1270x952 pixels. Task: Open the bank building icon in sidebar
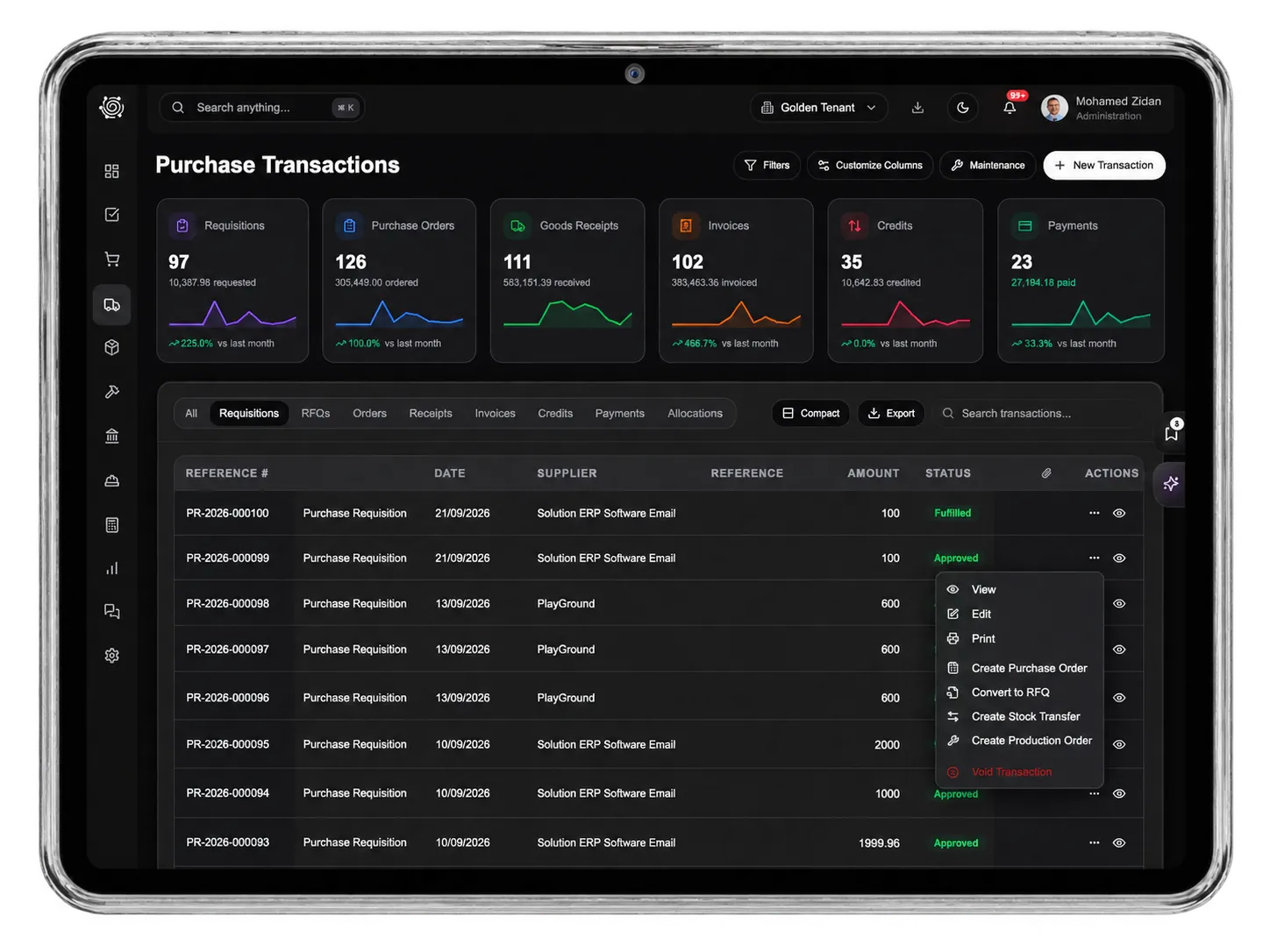point(111,436)
